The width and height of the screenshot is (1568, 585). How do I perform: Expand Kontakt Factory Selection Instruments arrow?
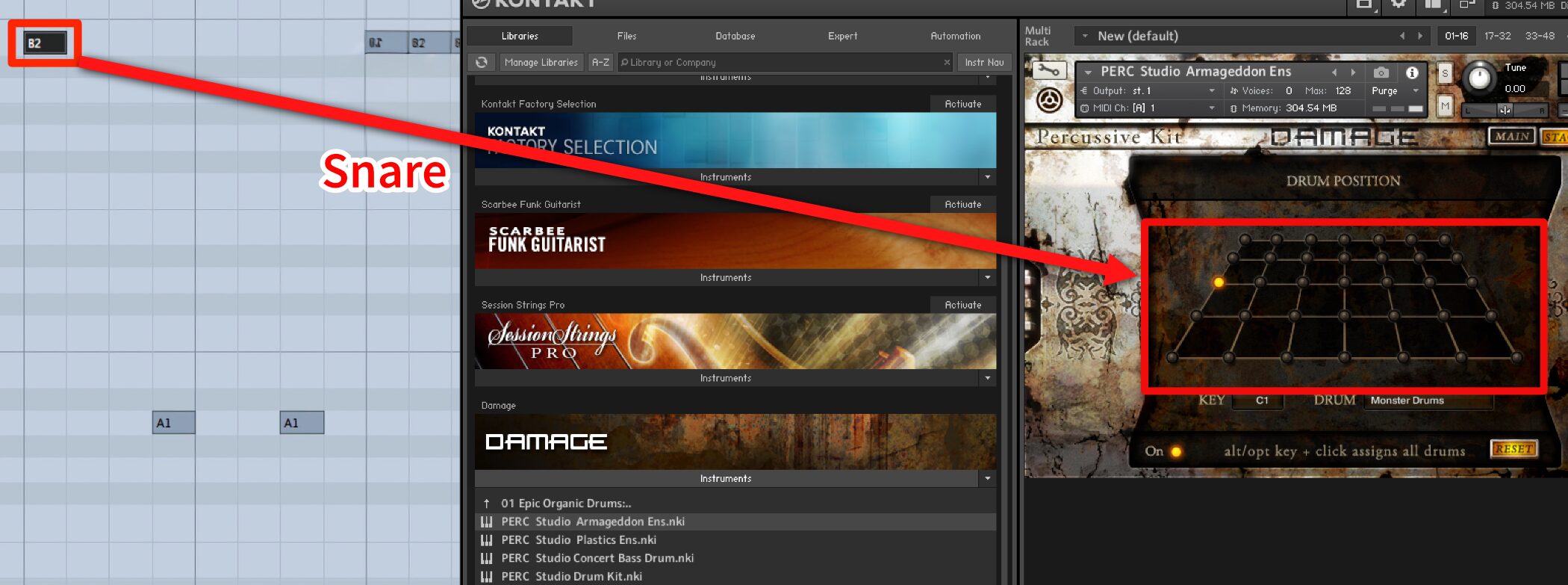tap(987, 177)
